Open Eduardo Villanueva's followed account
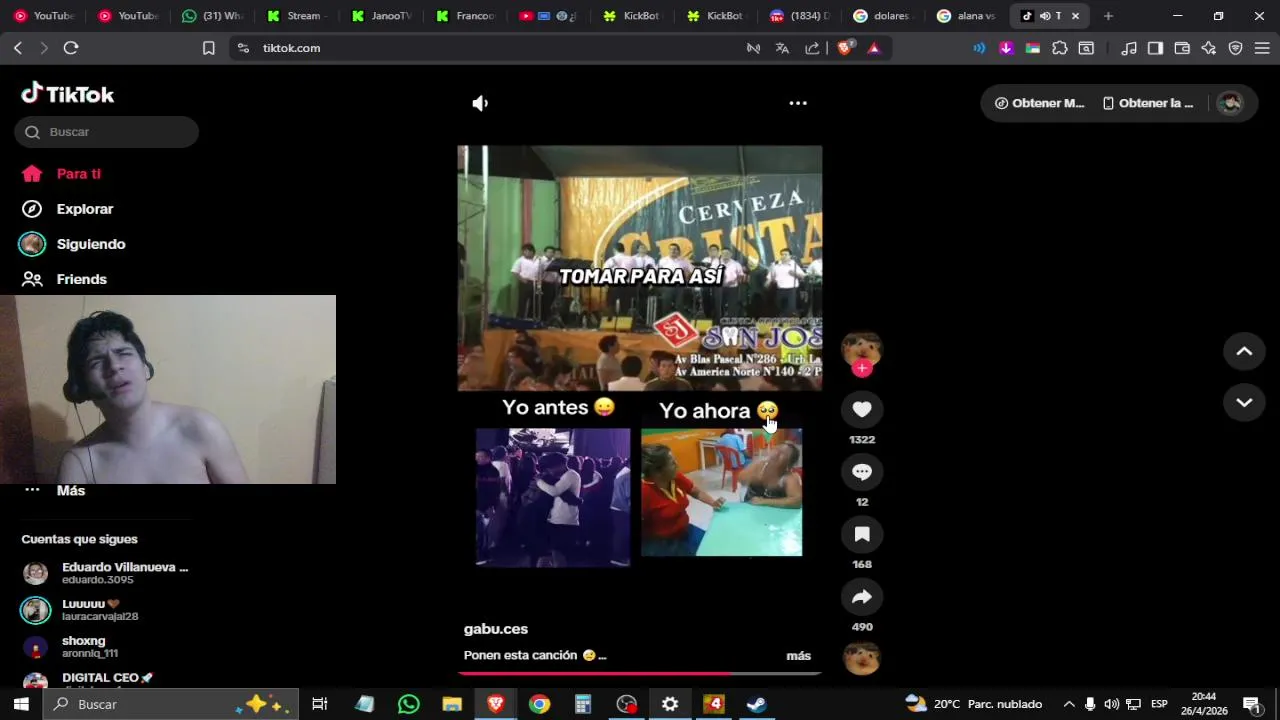 click(x=105, y=573)
